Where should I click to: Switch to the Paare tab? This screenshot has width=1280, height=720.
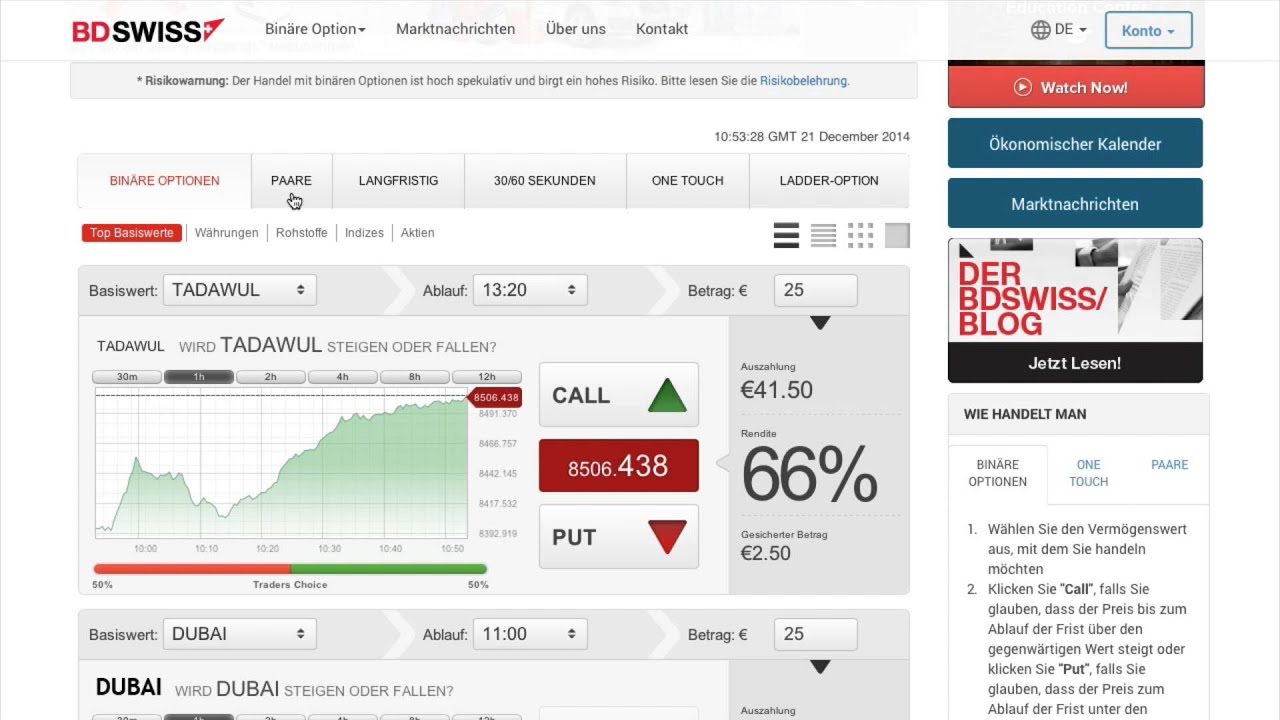coord(291,181)
